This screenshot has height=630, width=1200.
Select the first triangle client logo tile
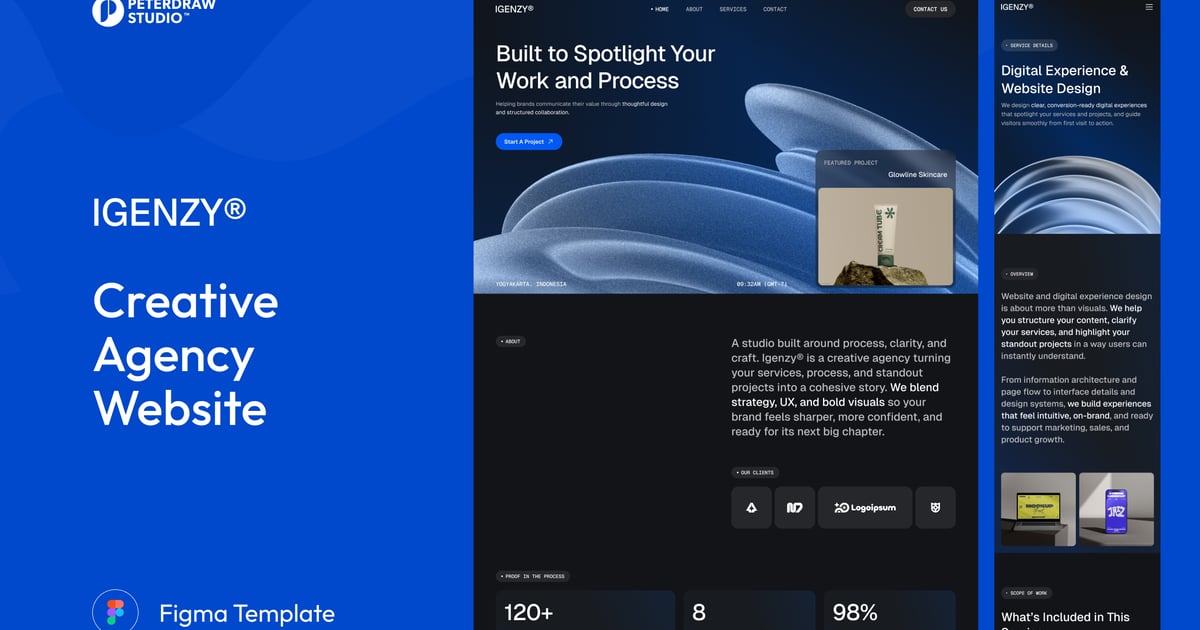point(751,508)
